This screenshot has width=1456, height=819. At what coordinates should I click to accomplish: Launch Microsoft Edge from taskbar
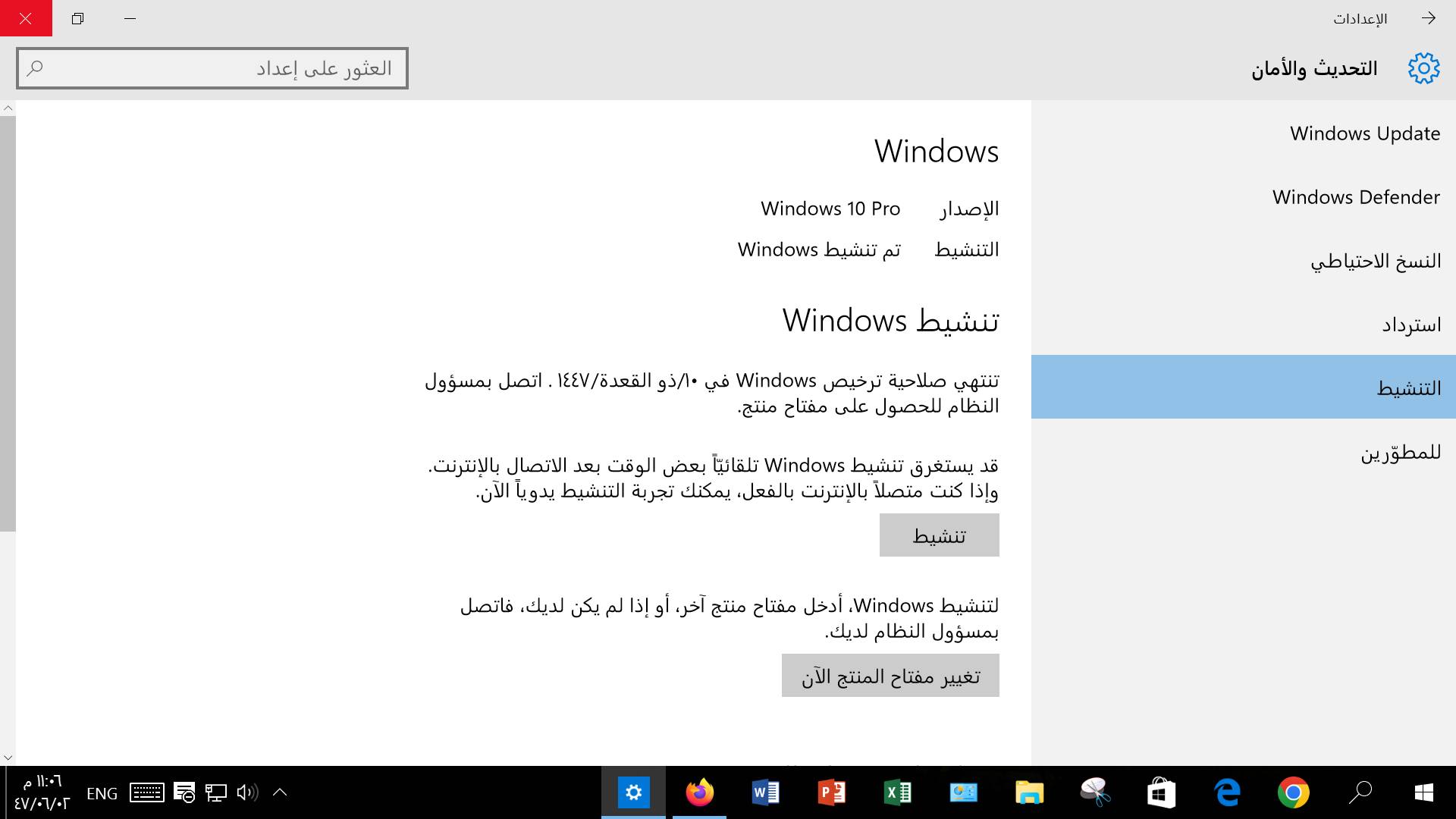[1227, 792]
